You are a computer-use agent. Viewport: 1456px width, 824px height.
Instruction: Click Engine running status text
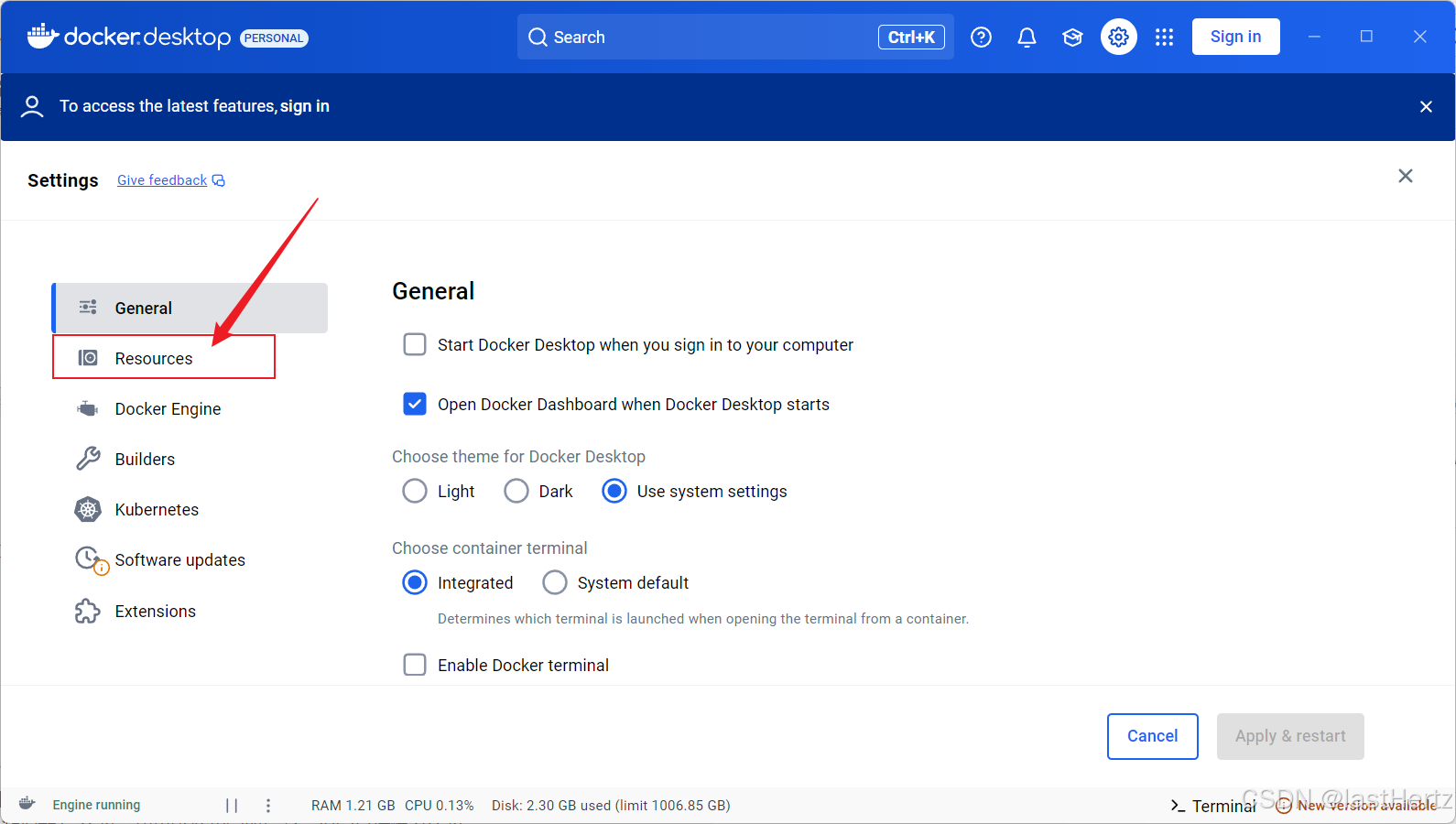96,805
